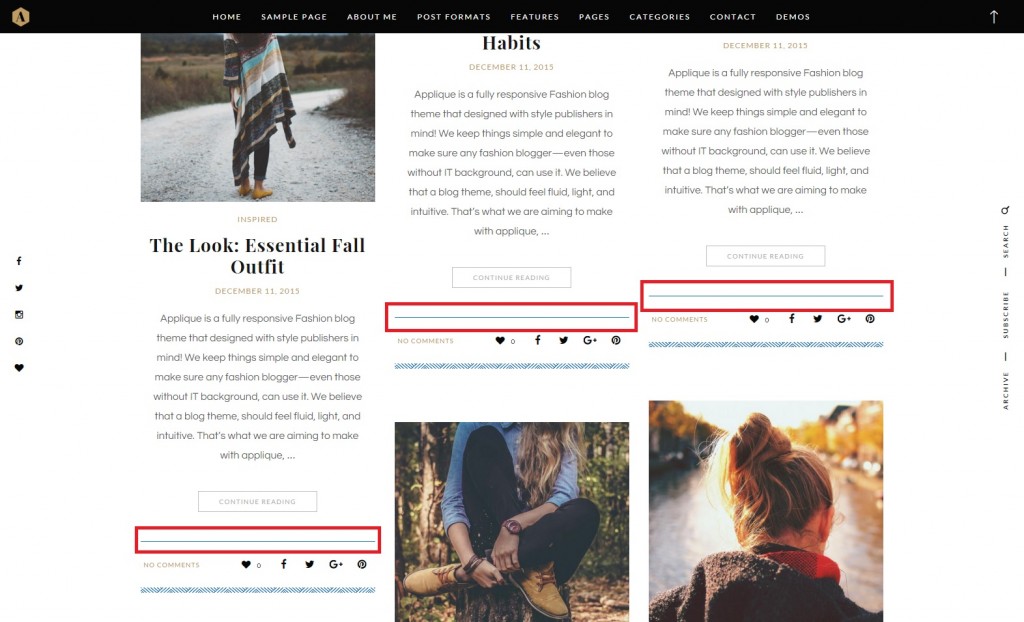Open the Categories menu item
The width and height of the screenshot is (1024, 622).
point(660,17)
